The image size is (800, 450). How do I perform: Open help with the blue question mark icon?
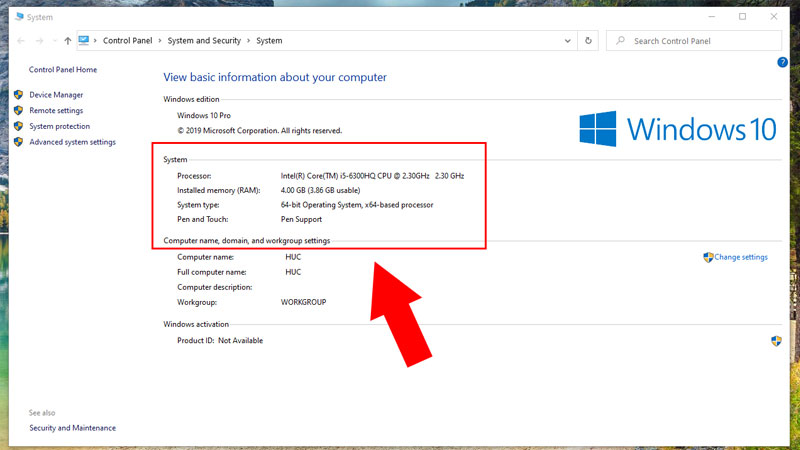tap(782, 62)
